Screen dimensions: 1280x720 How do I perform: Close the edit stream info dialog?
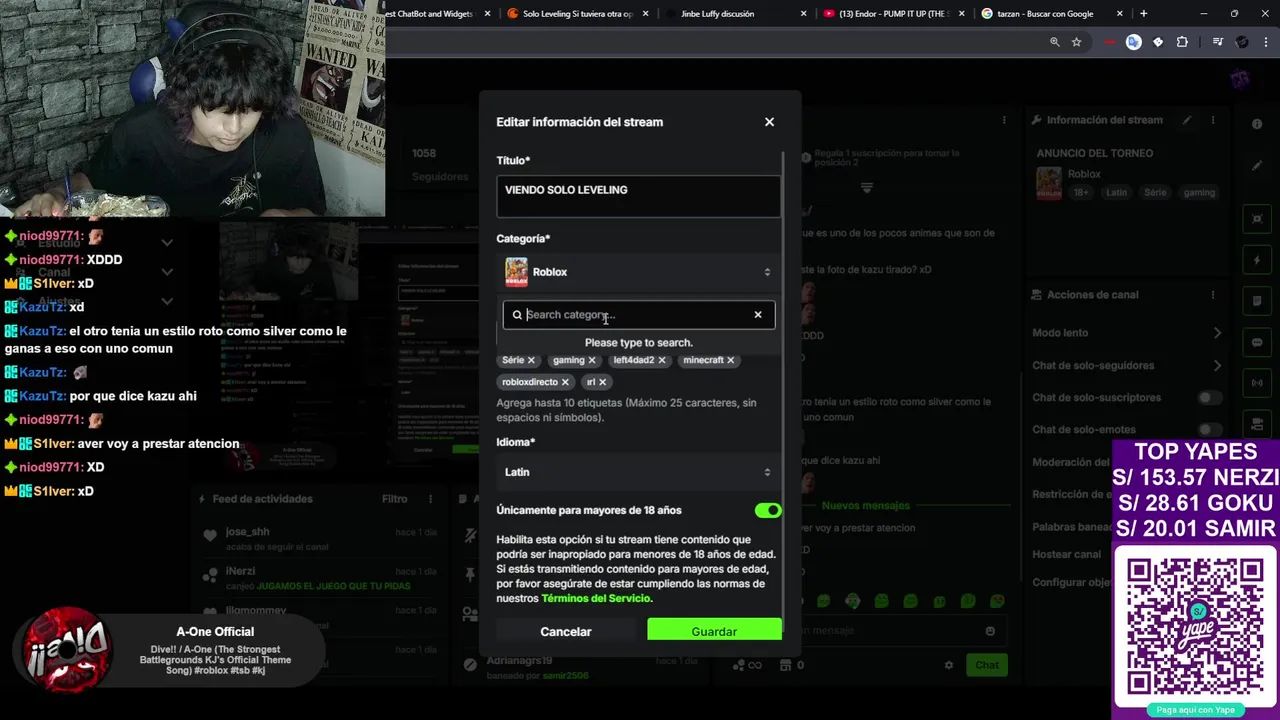769,122
